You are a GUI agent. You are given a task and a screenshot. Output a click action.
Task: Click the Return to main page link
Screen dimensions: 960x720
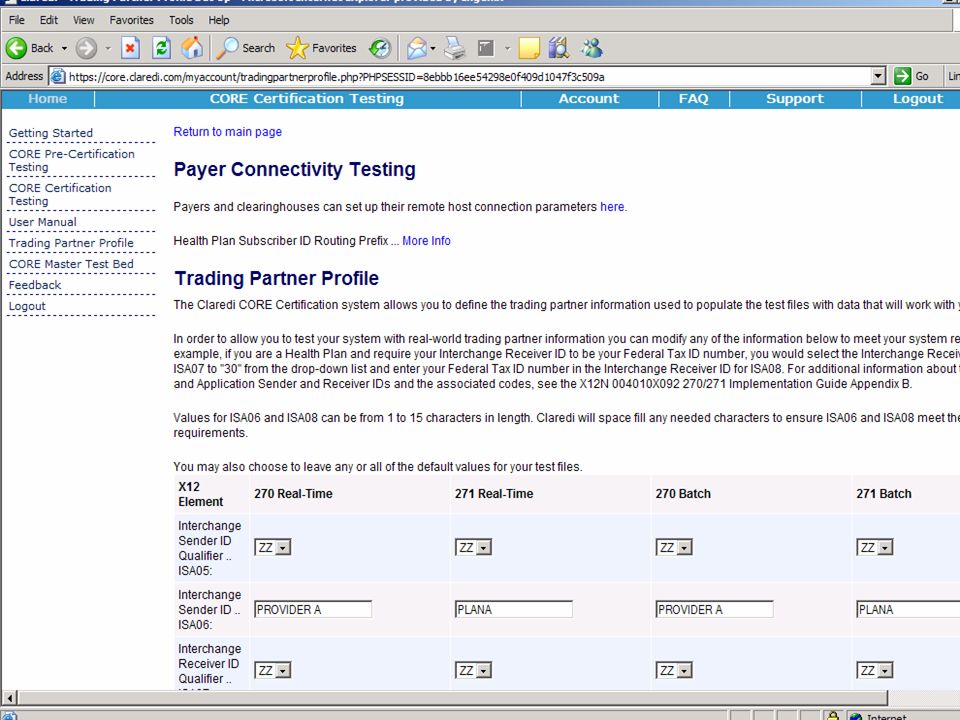click(228, 132)
